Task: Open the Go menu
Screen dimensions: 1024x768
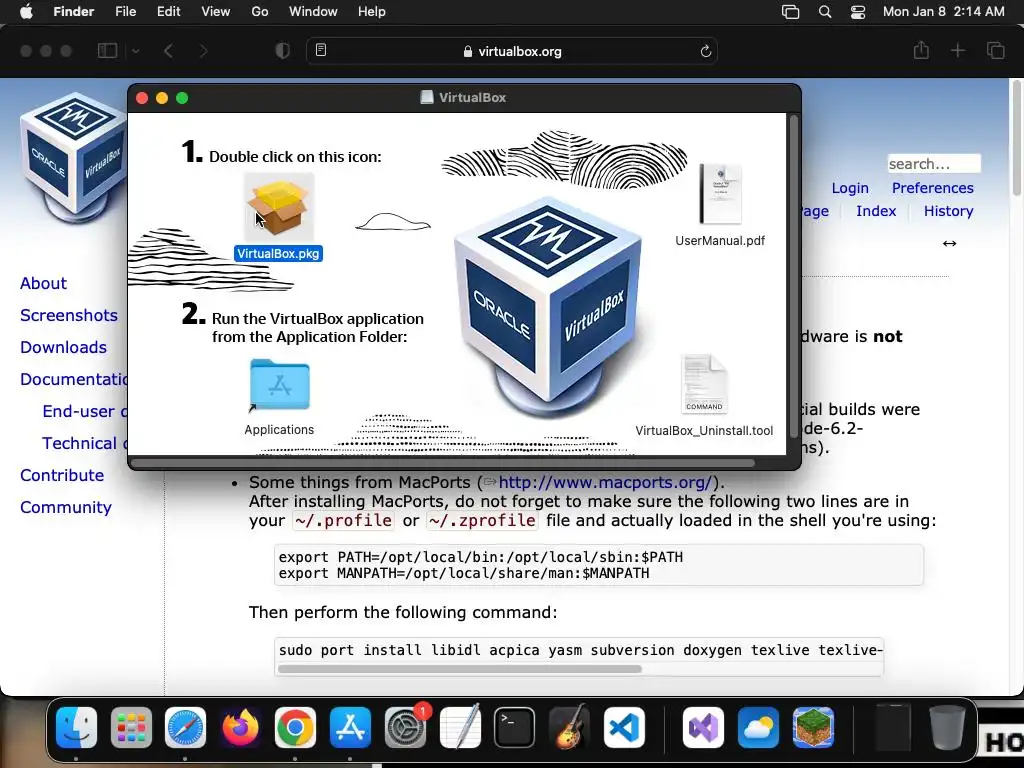Action: tap(260, 12)
